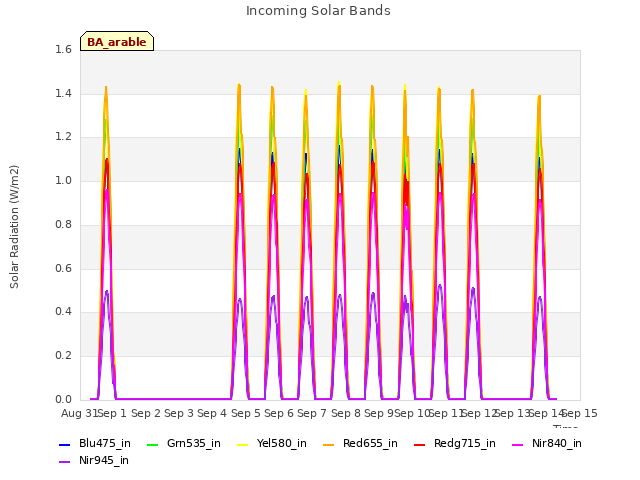The width and height of the screenshot is (640, 480).
Task: Select the Grn535_in legend label
Action: pyautogui.click(x=193, y=444)
